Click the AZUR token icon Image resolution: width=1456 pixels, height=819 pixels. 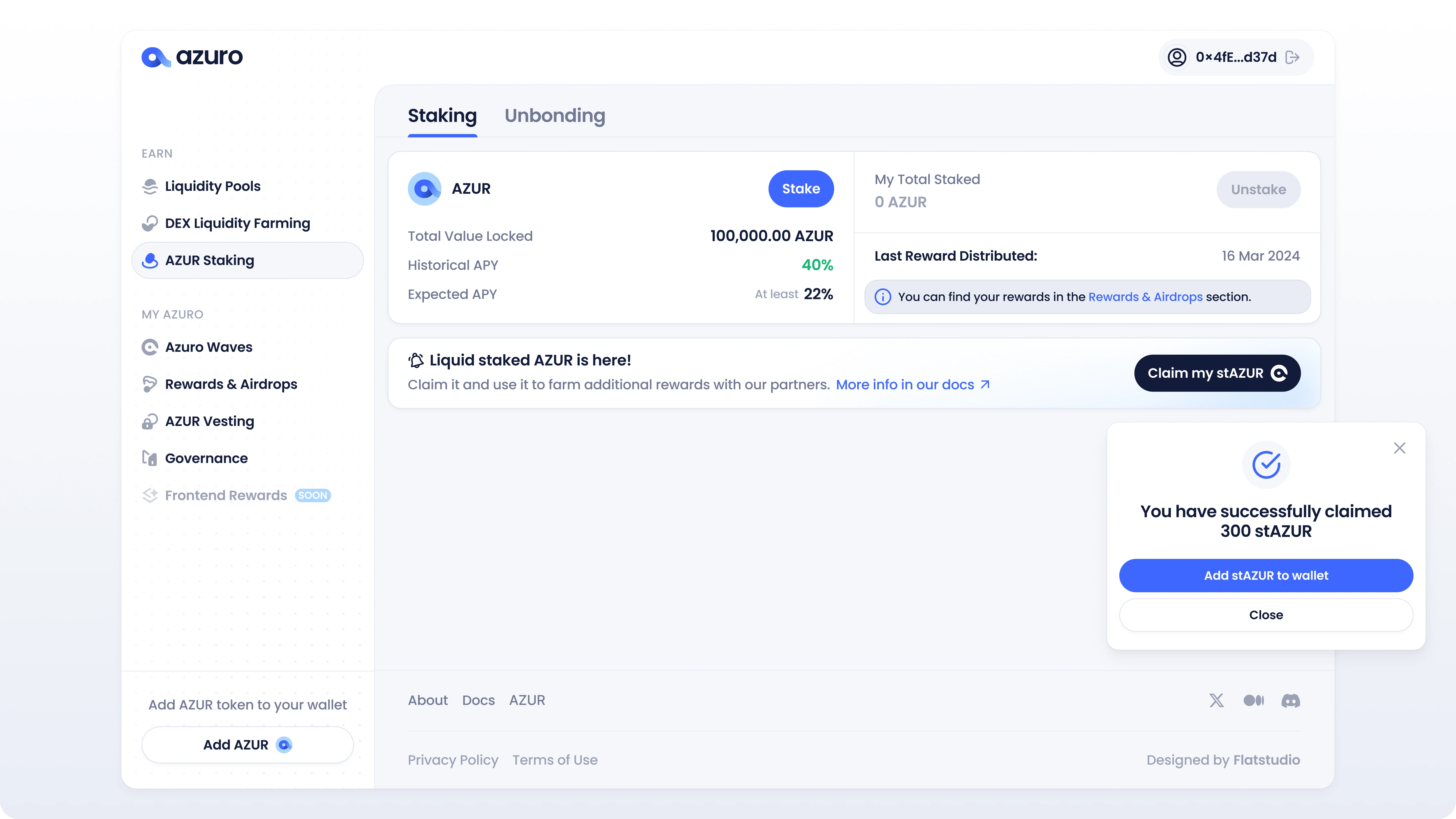pyautogui.click(x=424, y=189)
